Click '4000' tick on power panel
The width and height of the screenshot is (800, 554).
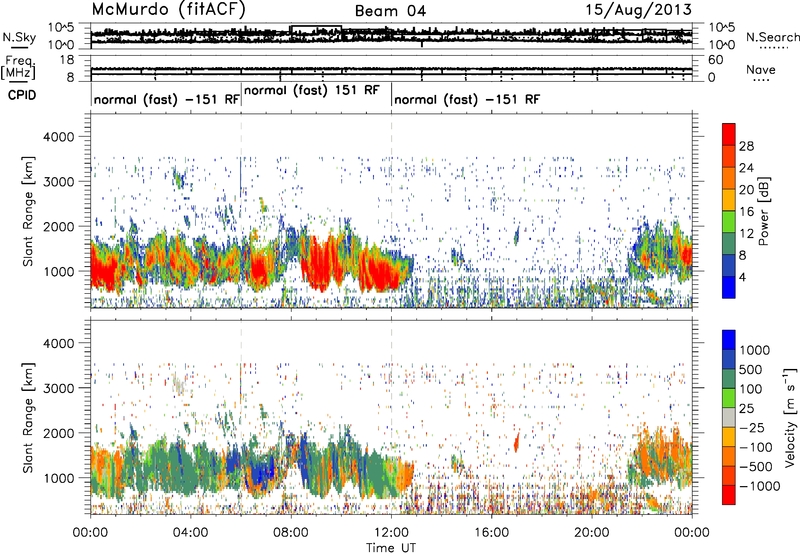(58, 137)
